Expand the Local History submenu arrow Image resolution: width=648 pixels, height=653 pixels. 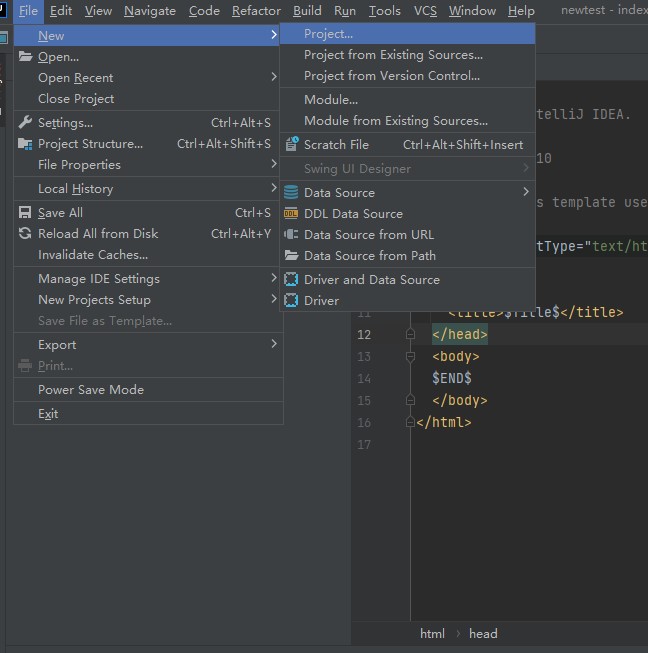tap(274, 188)
